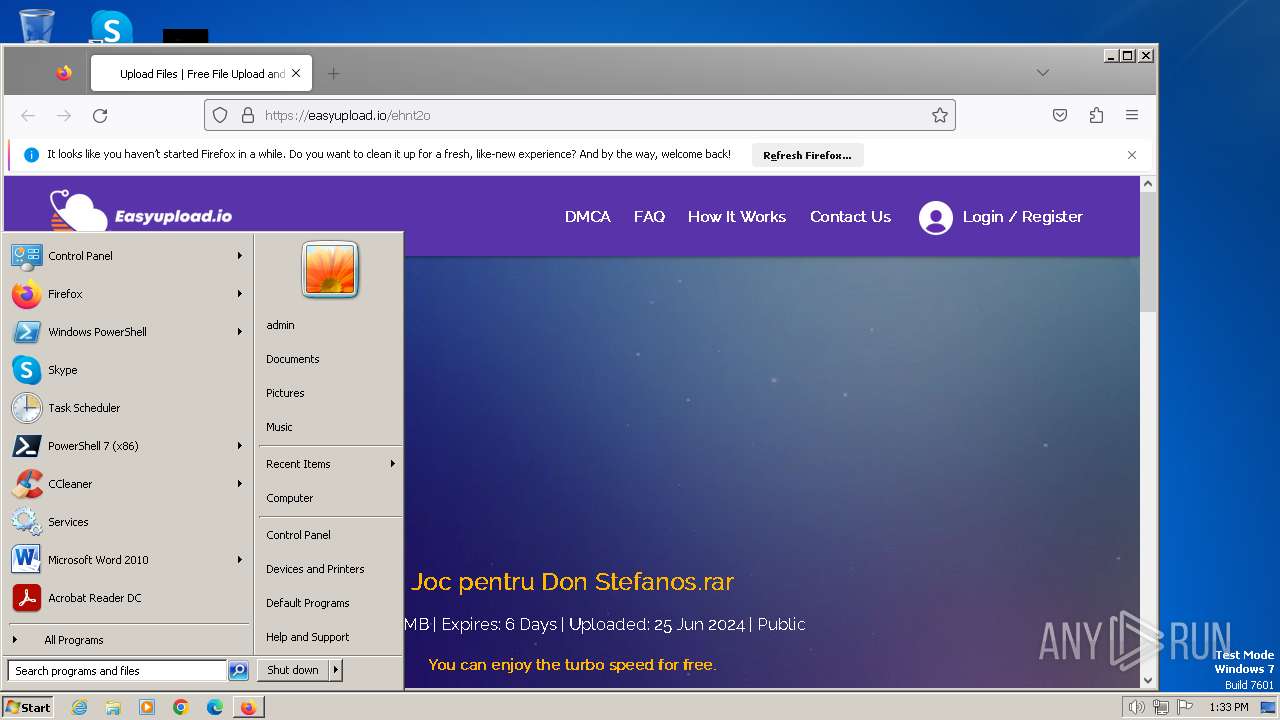1280x720 pixels.
Task: Open Microsoft Edge from taskbar
Action: pos(215,707)
